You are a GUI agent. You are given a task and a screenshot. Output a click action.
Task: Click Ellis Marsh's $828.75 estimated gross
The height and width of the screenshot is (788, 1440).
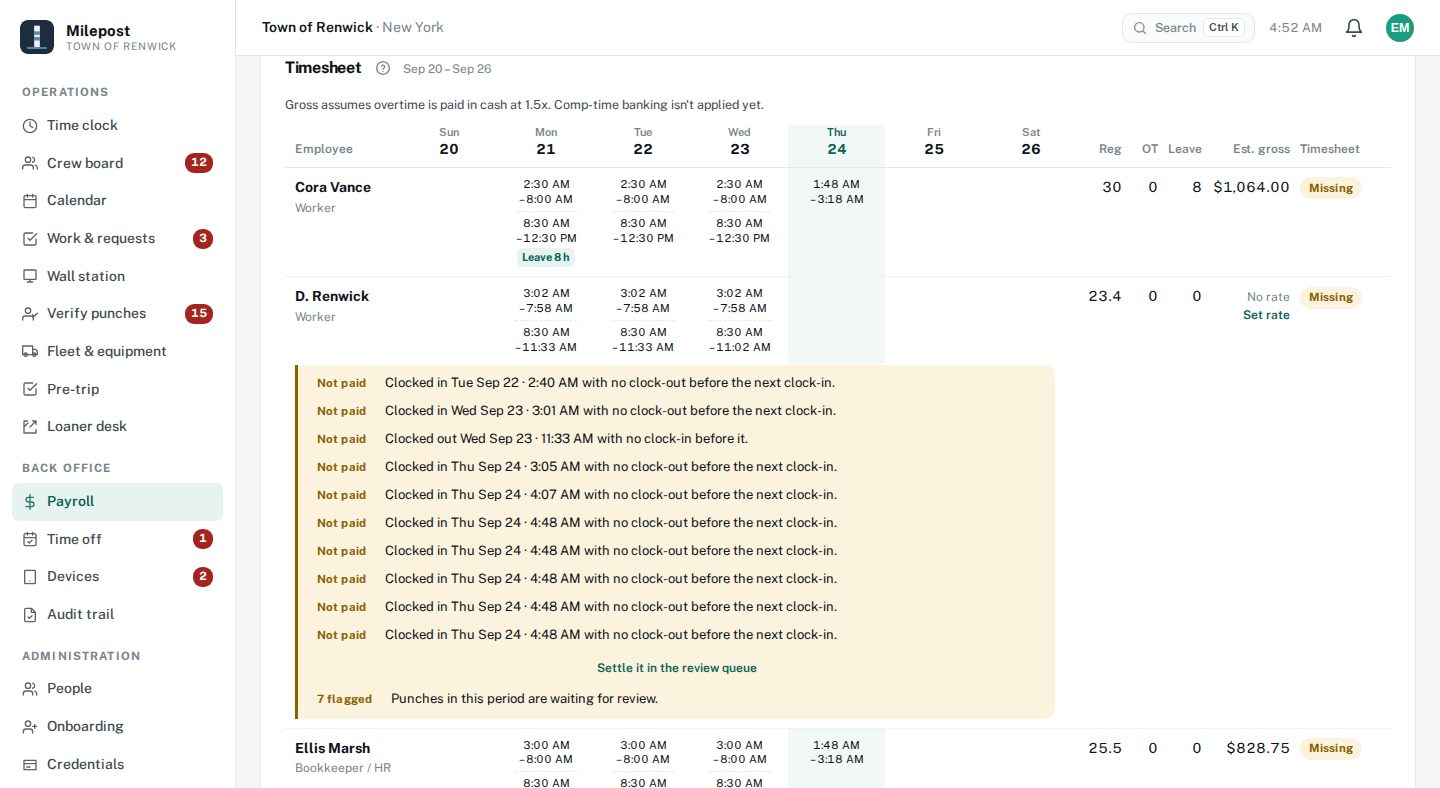point(1258,748)
